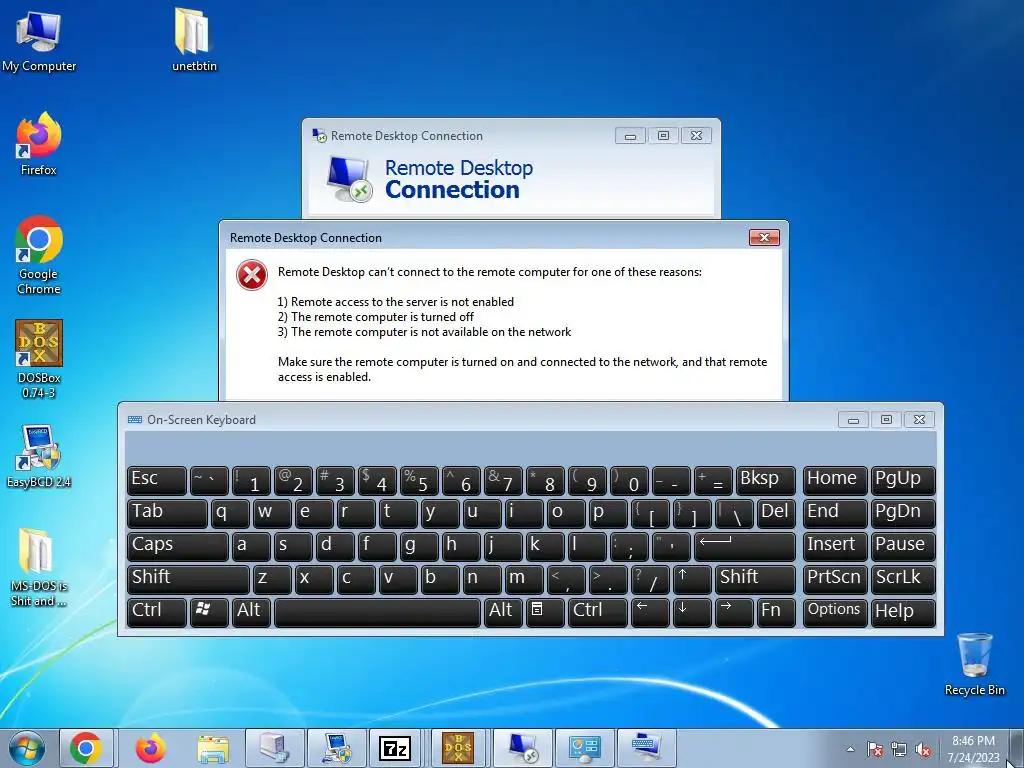Image resolution: width=1024 pixels, height=768 pixels.
Task: Click the network tray icon
Action: click(x=899, y=749)
